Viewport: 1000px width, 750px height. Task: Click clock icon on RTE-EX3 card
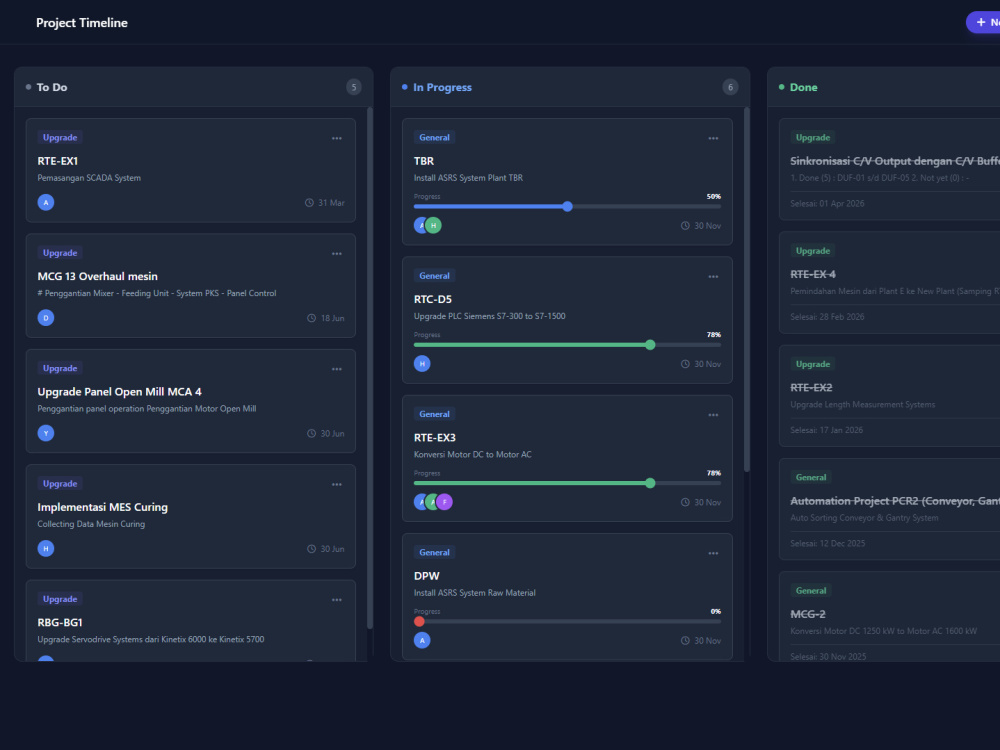(x=685, y=503)
